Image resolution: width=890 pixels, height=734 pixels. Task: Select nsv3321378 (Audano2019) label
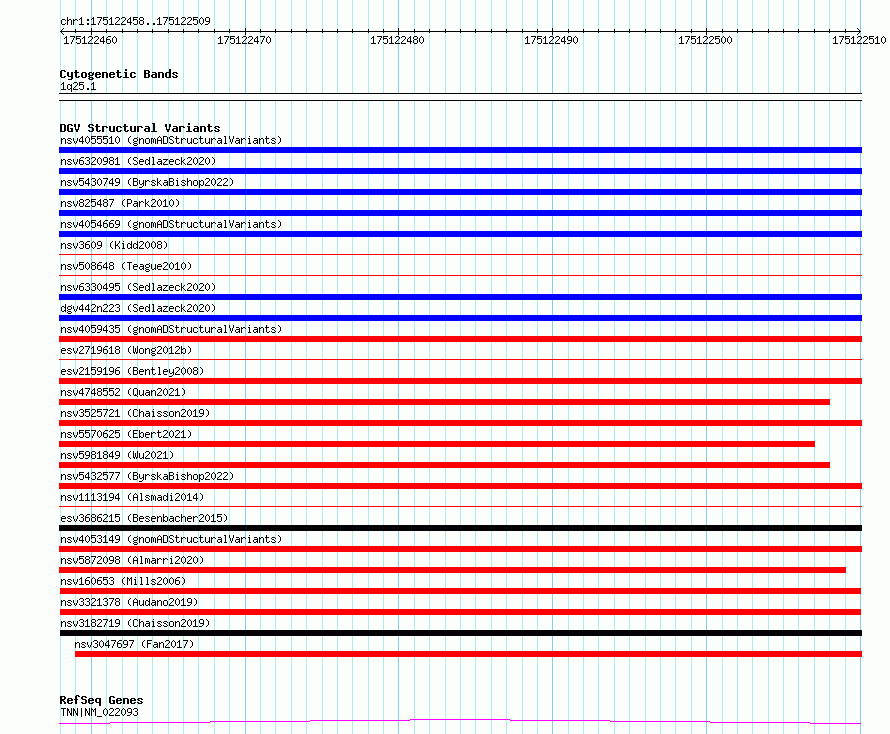click(x=129, y=602)
